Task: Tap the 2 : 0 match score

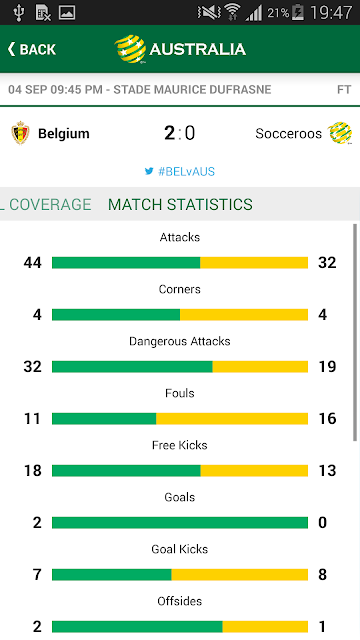Action: (180, 133)
